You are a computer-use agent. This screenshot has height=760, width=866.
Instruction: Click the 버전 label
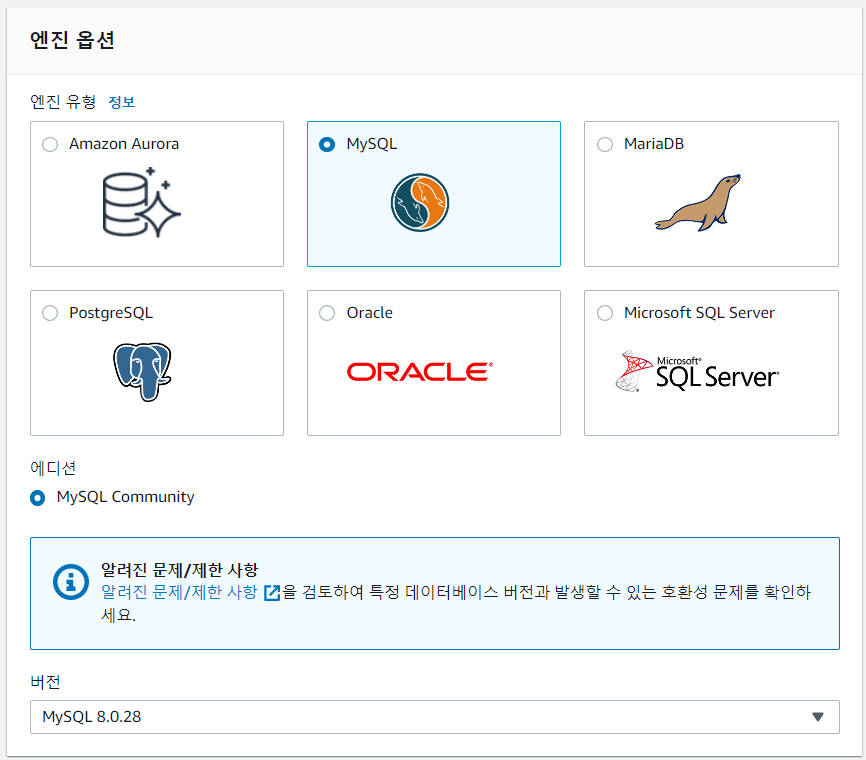pos(45,682)
